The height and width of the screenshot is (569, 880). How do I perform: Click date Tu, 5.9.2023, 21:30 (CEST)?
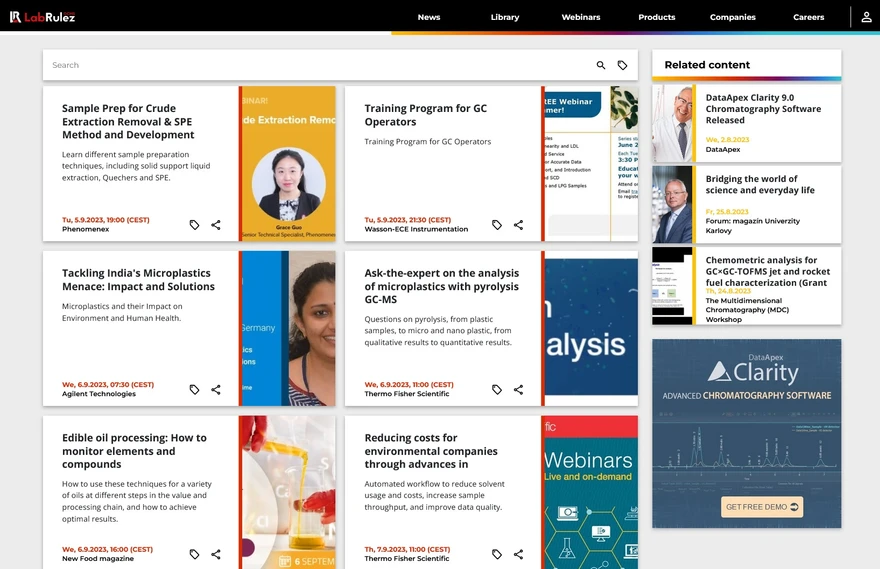click(407, 220)
